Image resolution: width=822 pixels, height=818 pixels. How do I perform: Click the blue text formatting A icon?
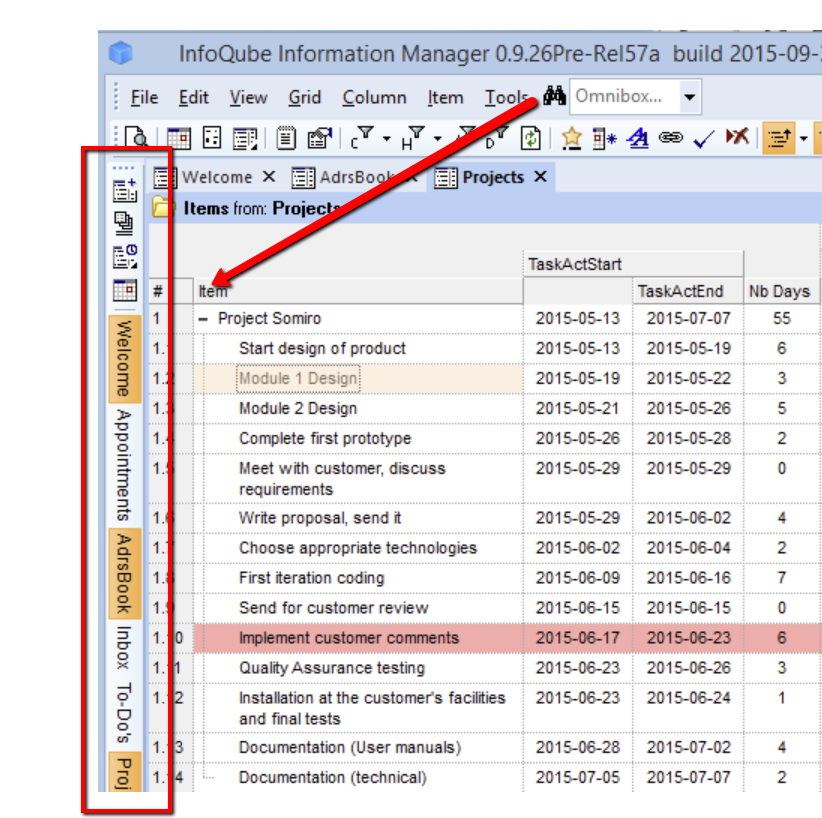coord(637,138)
